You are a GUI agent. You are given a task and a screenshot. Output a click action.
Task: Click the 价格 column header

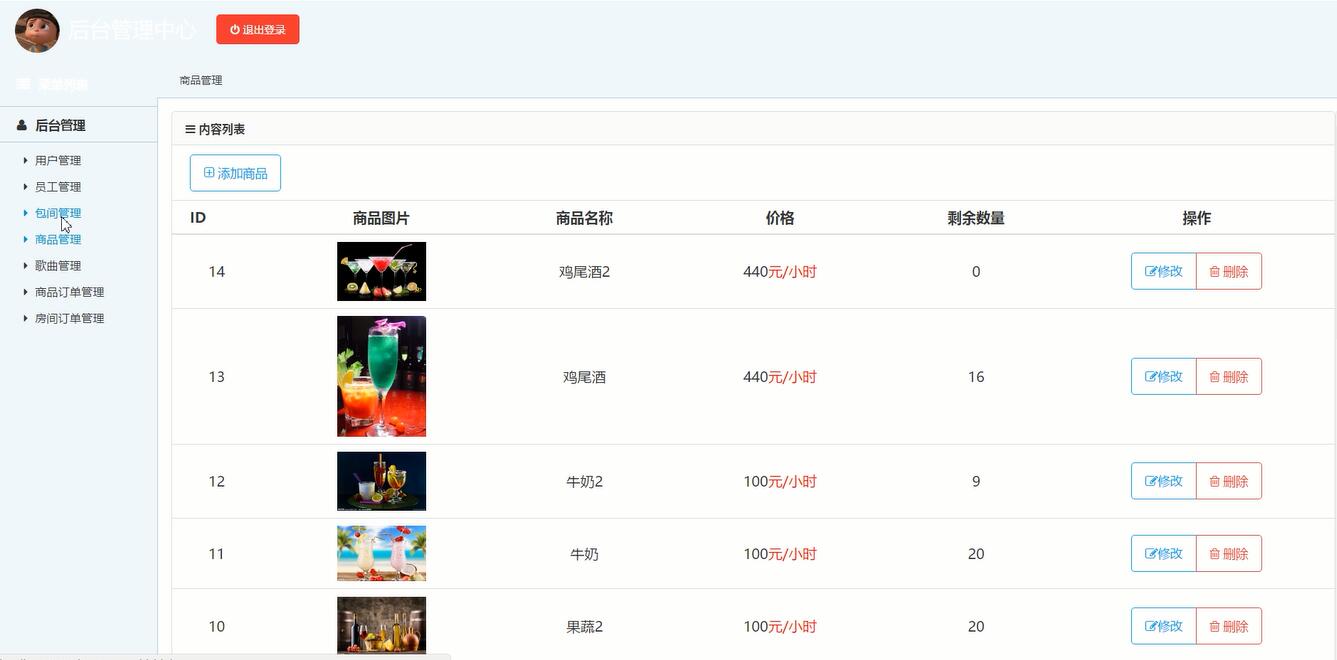coord(780,218)
